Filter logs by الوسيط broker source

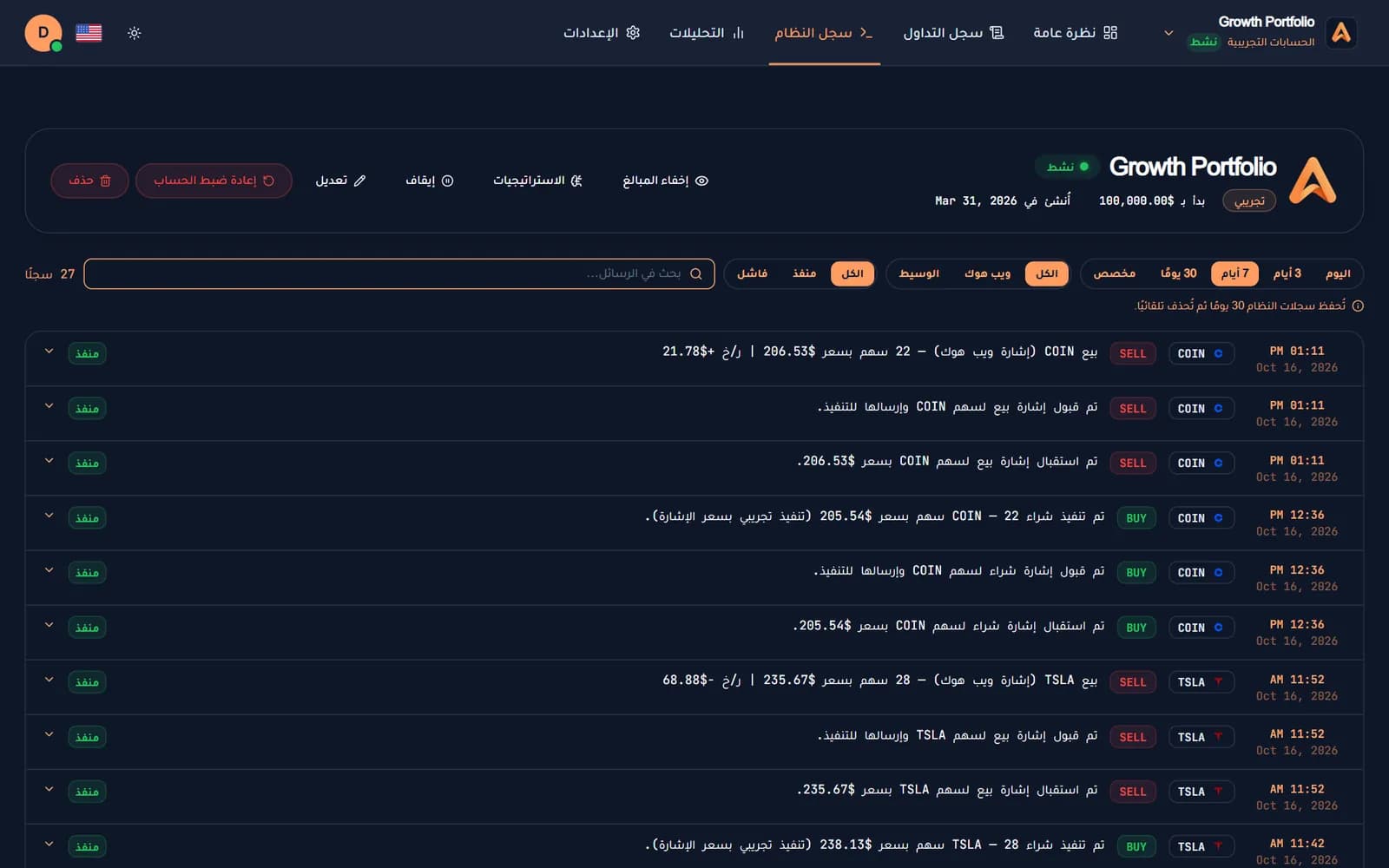(x=918, y=273)
